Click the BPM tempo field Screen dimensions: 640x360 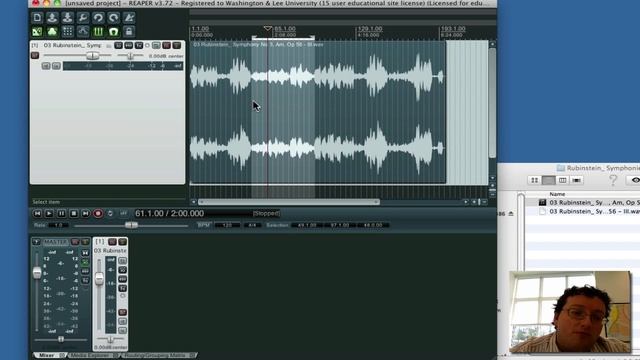point(227,225)
